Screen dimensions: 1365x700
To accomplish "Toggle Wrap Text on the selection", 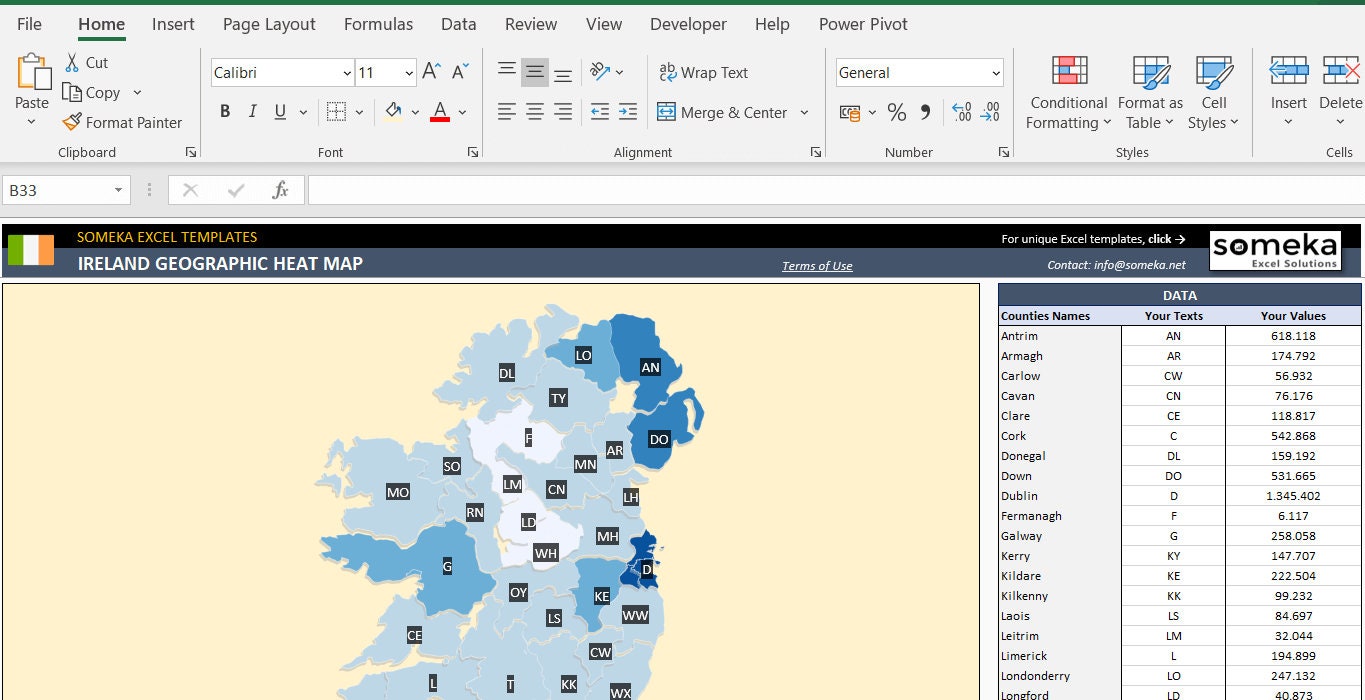I will tap(703, 72).
